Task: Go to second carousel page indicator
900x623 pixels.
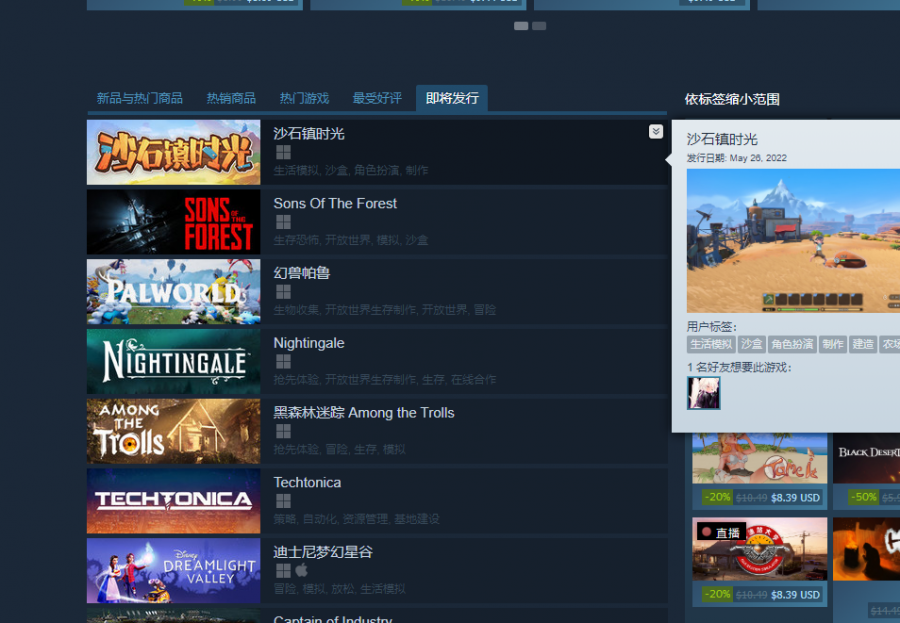Action: 539,26
